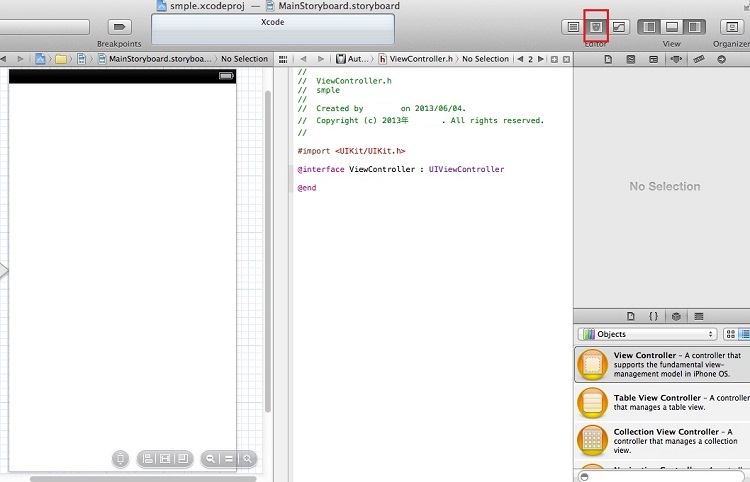The image size is (750, 482).
Task: Open the Automatic assistant mode menu
Action: point(353,59)
